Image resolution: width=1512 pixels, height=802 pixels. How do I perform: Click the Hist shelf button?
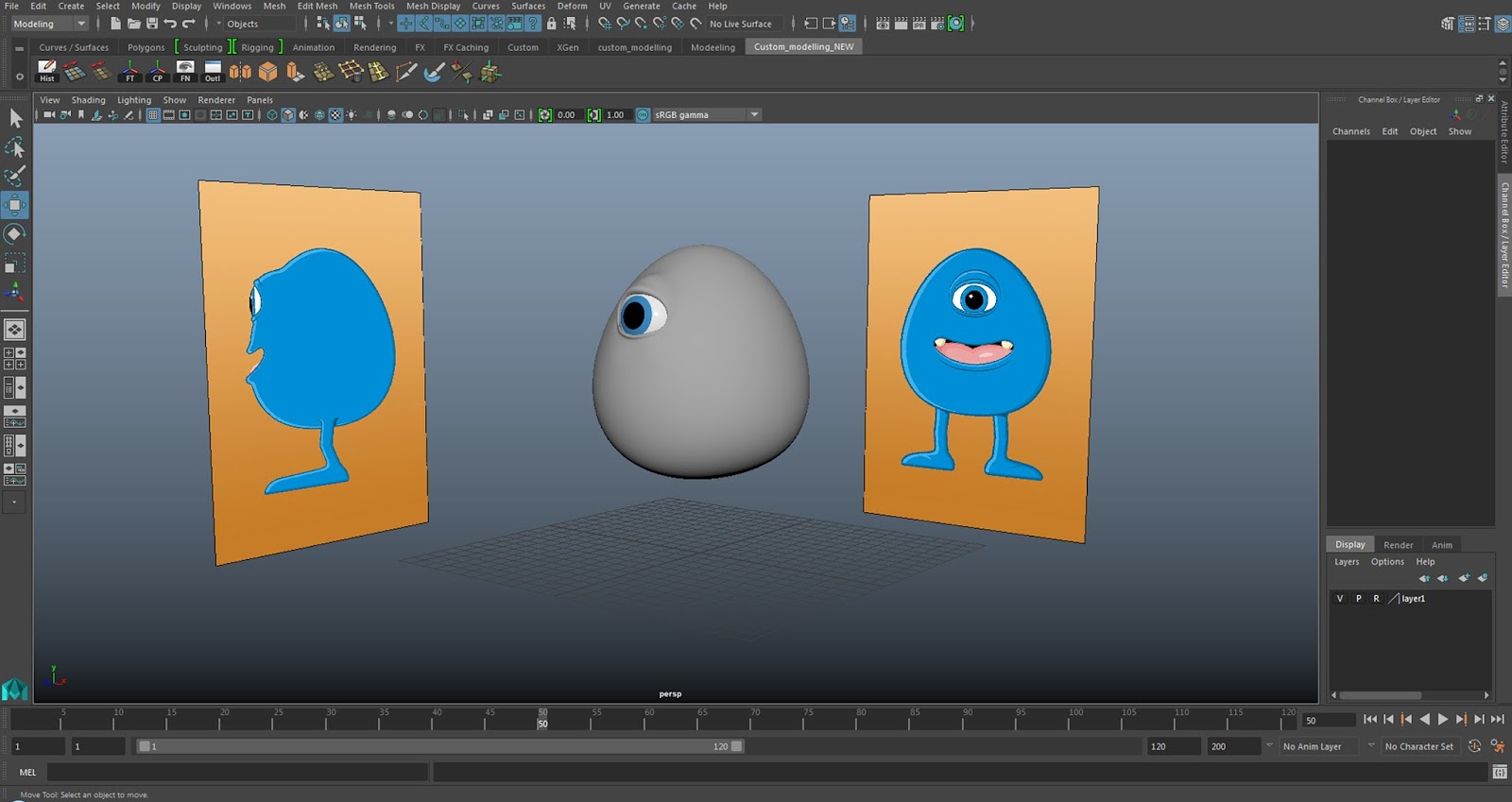pos(46,71)
